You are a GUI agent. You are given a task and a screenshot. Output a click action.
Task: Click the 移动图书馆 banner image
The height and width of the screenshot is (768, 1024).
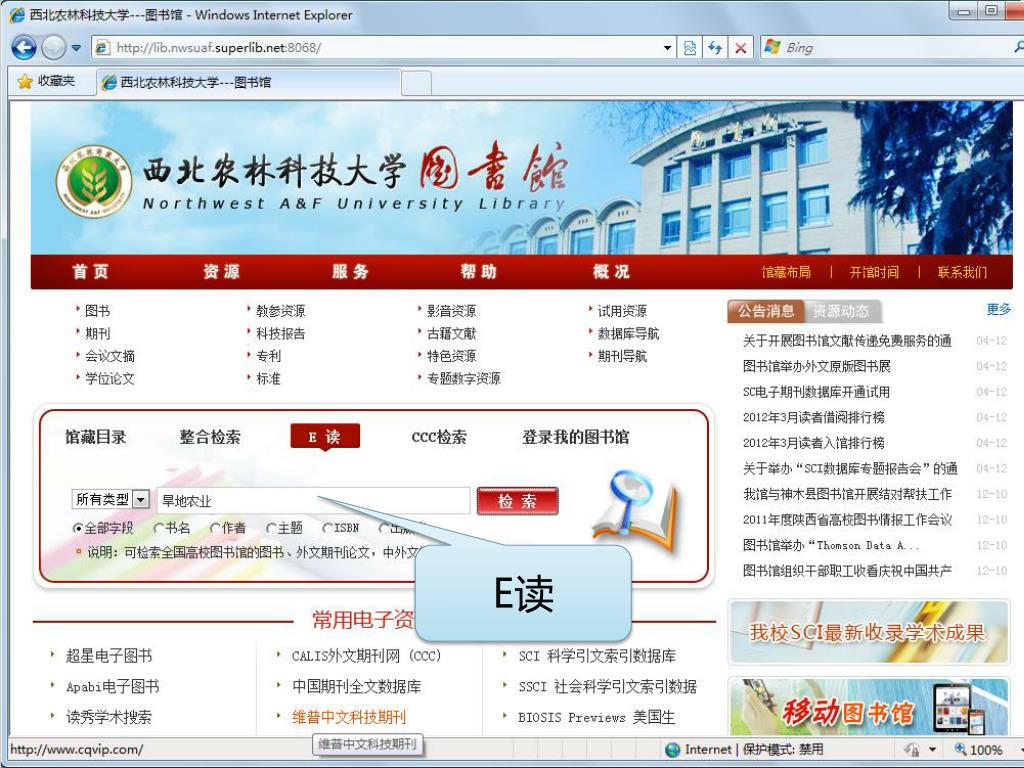pos(869,708)
